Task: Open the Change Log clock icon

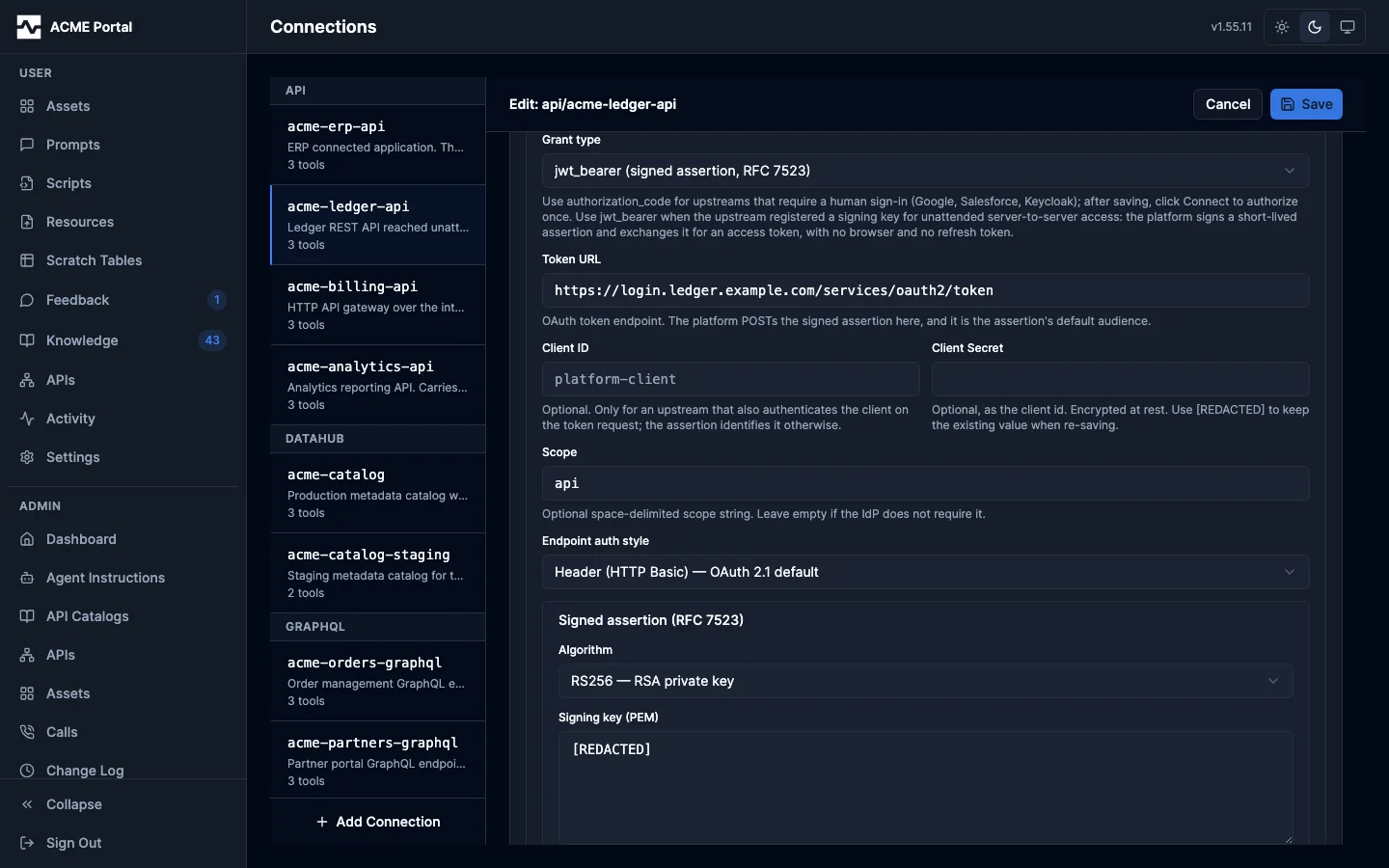Action: (27, 771)
